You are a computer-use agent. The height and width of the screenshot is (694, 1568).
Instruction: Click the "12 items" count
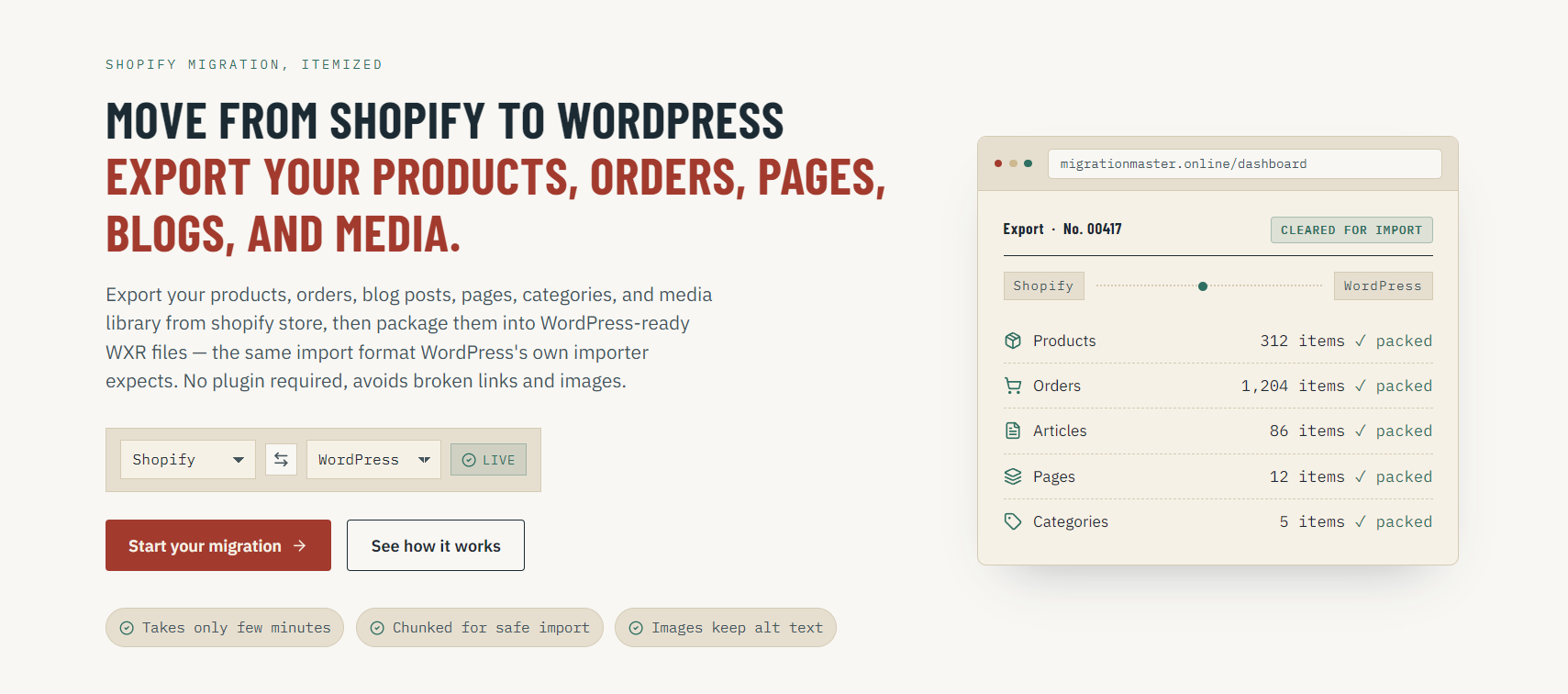1307,476
